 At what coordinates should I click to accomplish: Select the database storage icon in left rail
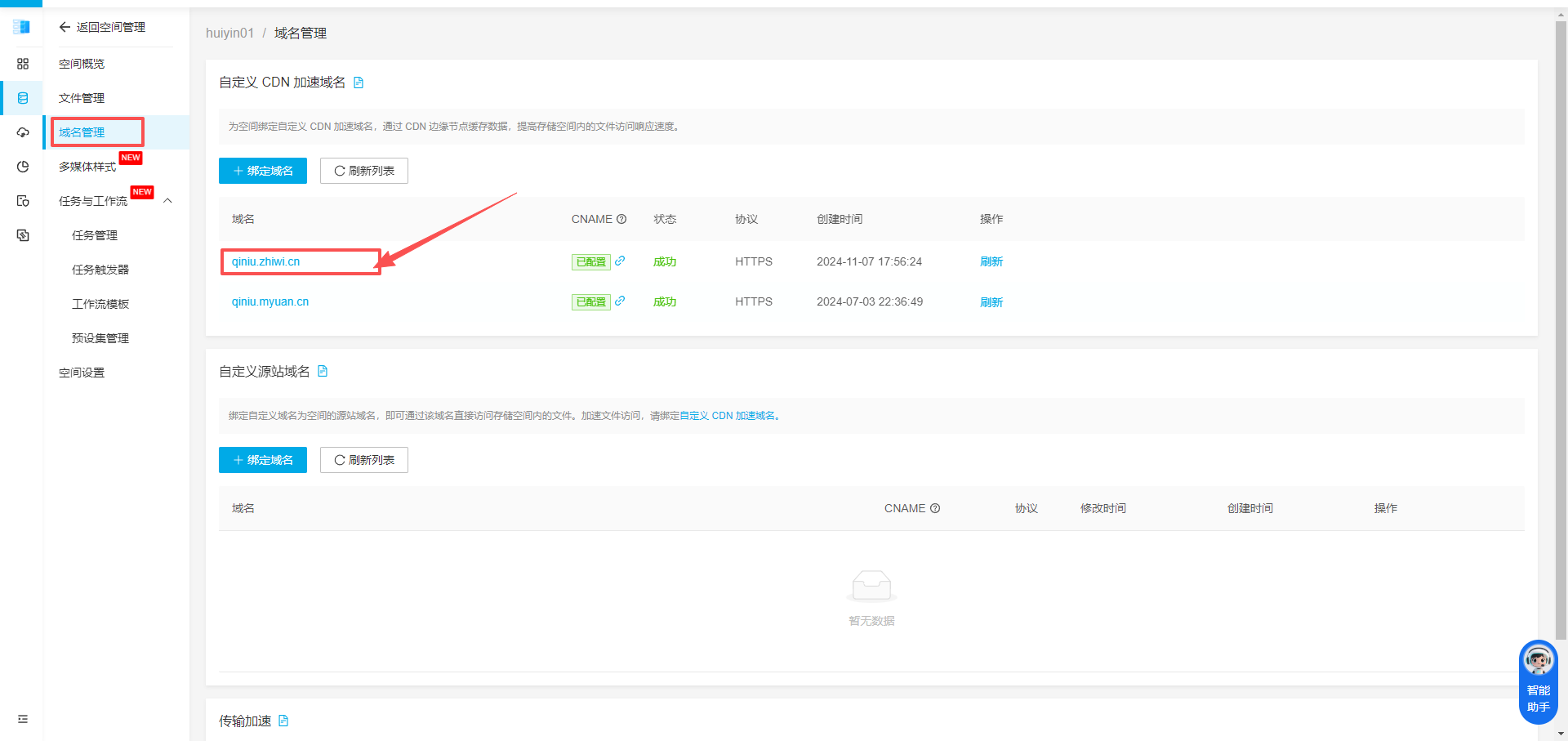pos(23,98)
